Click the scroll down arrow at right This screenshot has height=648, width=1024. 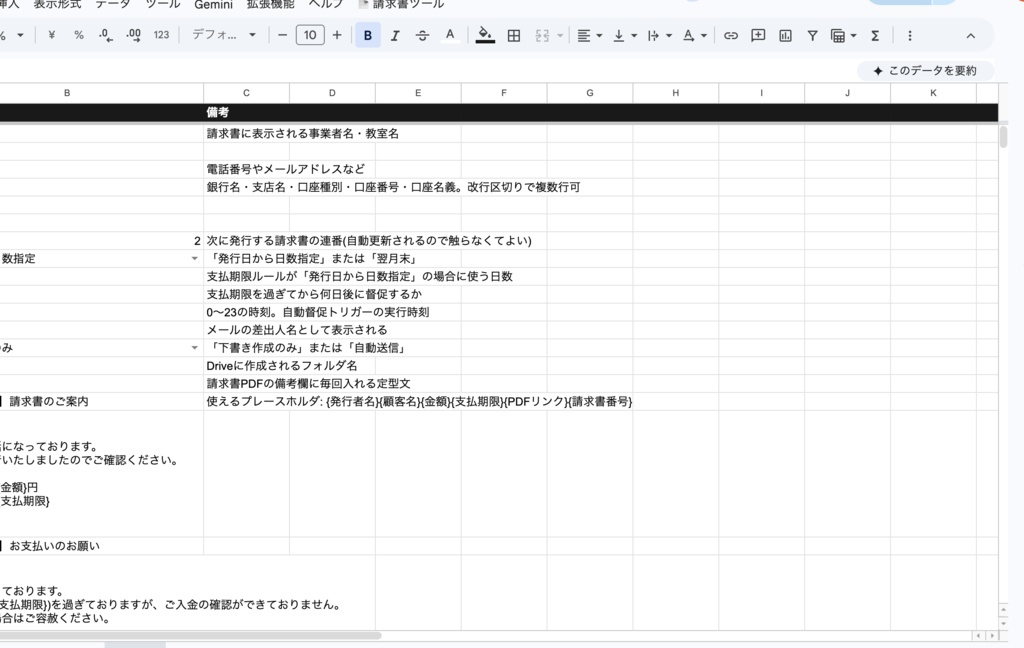click(x=1004, y=623)
